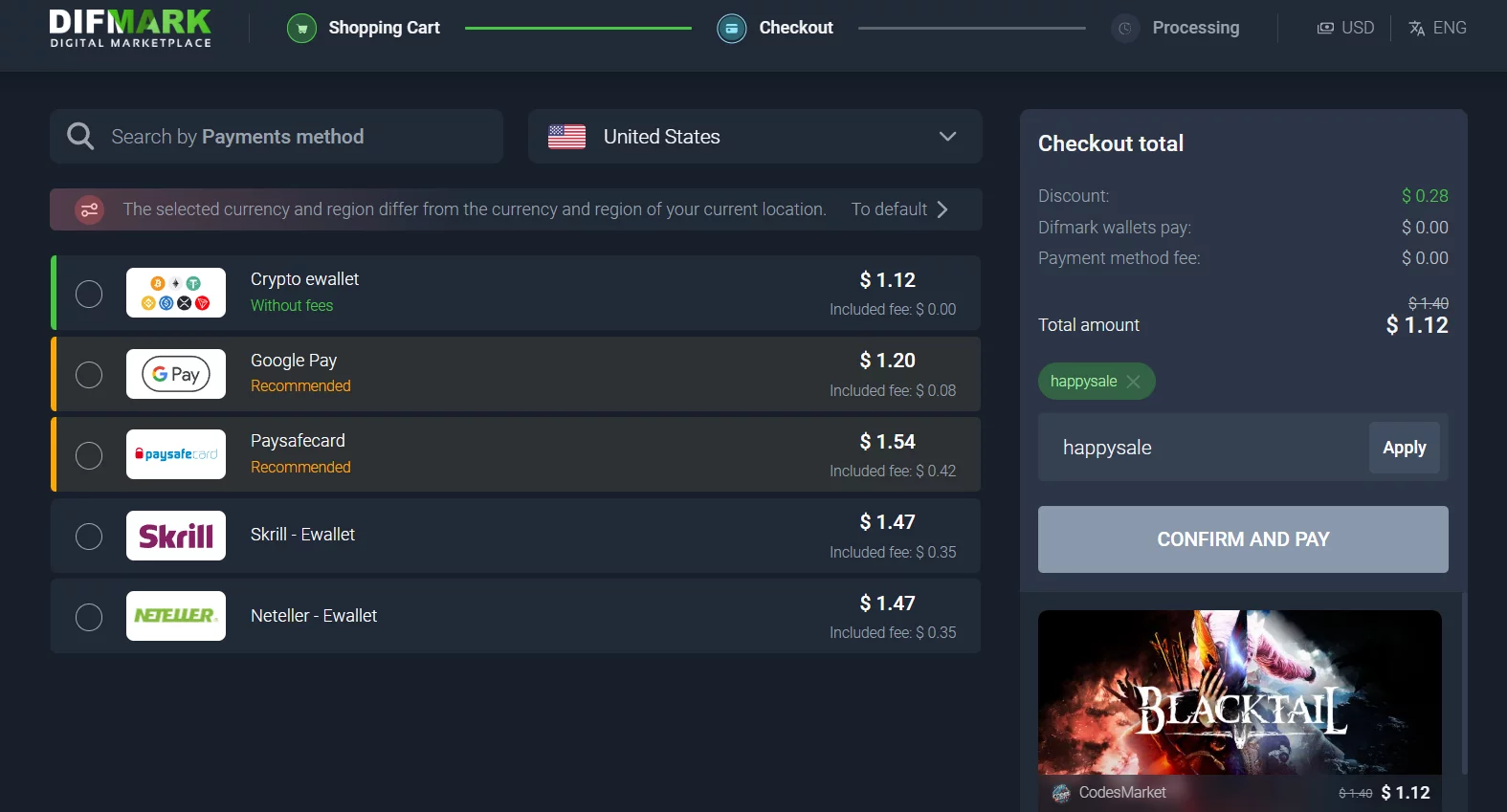Click To default region link
The height and width of the screenshot is (812, 1507).
[x=899, y=209]
